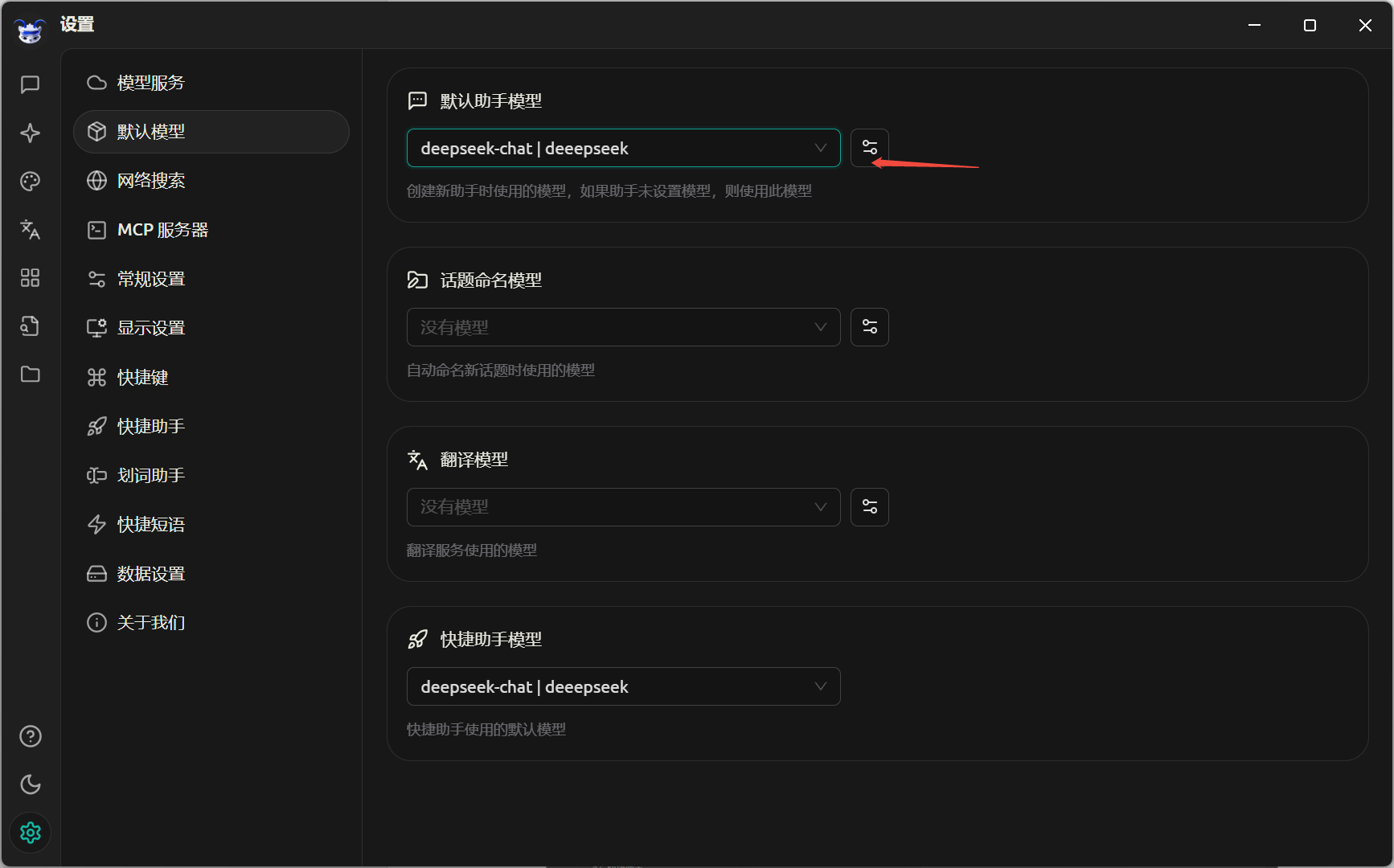1394x868 pixels.
Task: Open the translate sidebar icon
Action: click(31, 229)
